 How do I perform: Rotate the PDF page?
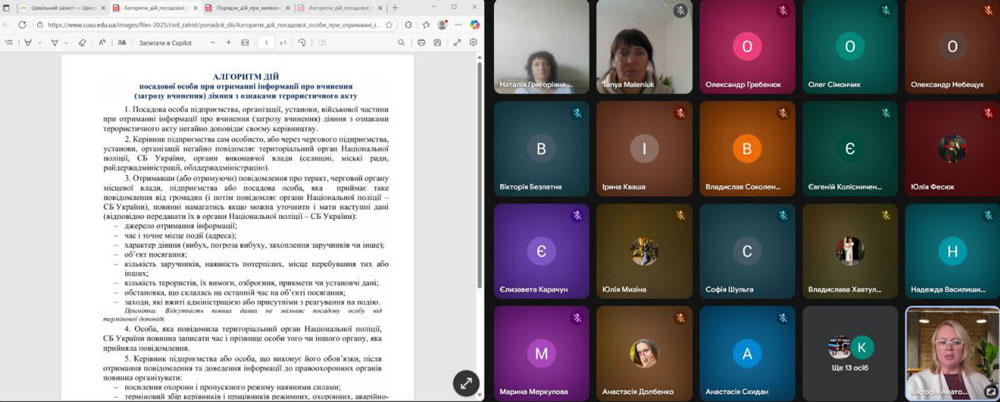coord(301,43)
